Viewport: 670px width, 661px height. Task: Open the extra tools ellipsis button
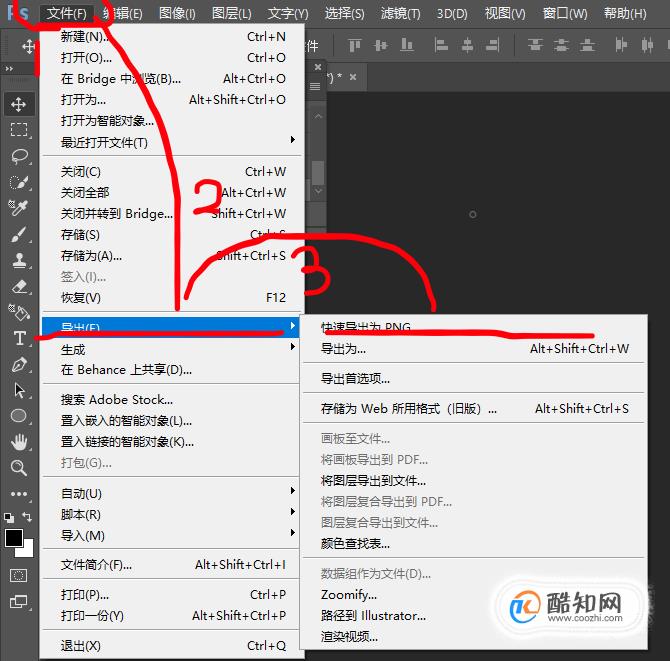point(18,494)
